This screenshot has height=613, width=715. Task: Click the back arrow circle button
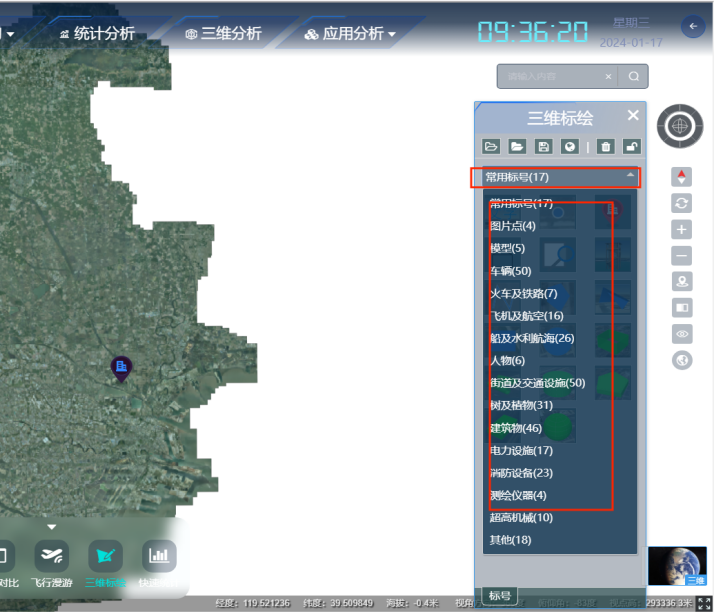pyautogui.click(x=693, y=26)
